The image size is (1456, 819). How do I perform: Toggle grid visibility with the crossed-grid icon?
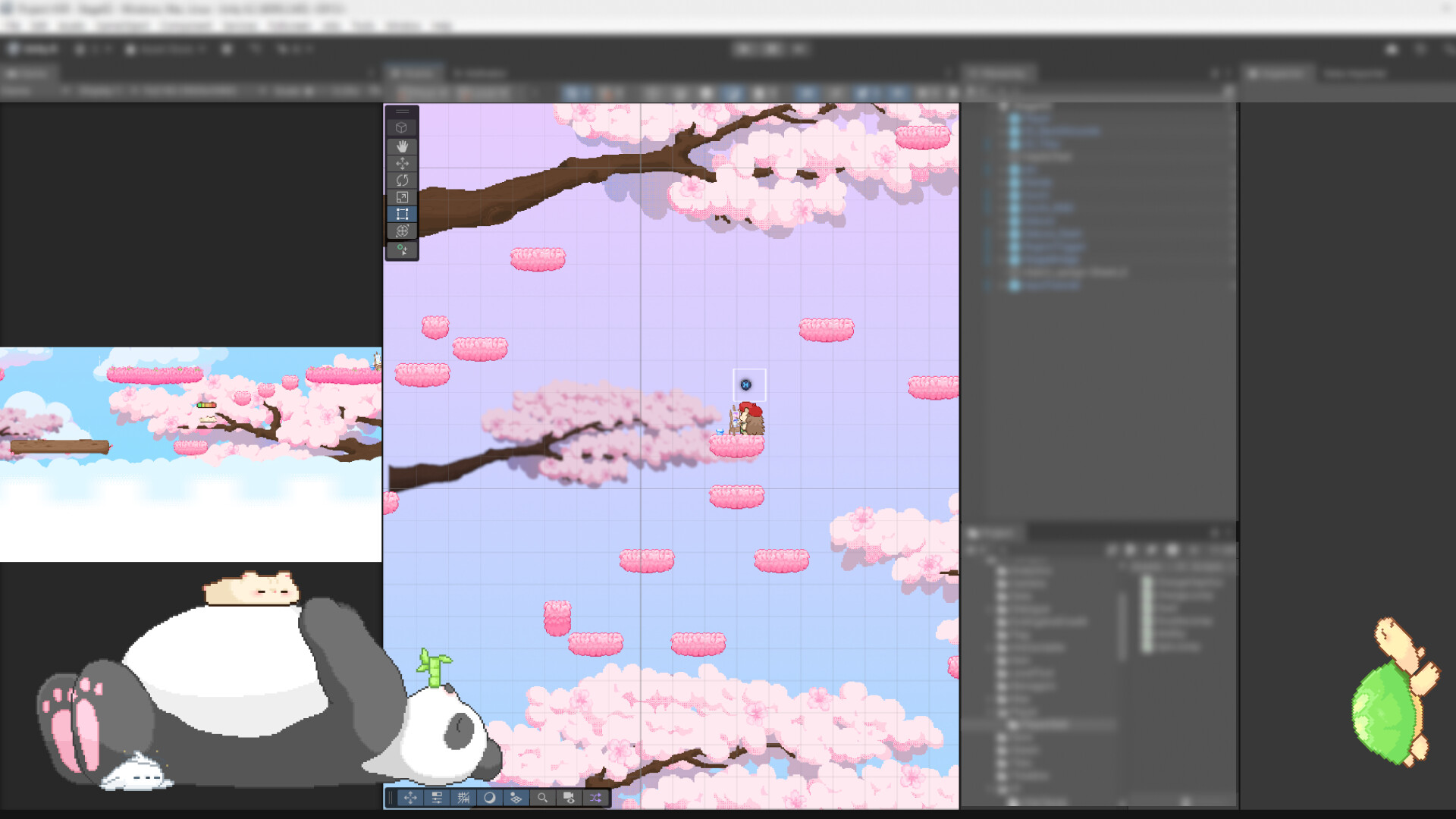pyautogui.click(x=464, y=799)
